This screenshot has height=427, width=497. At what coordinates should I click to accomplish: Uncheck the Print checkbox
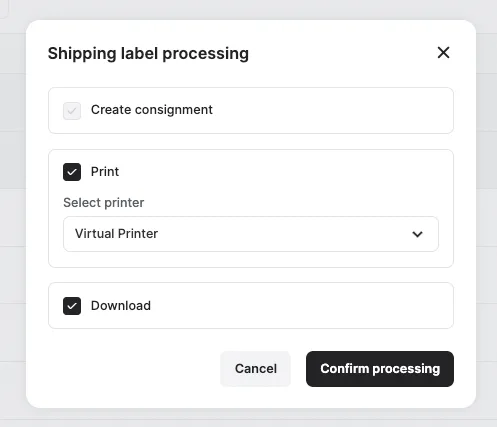(x=72, y=172)
